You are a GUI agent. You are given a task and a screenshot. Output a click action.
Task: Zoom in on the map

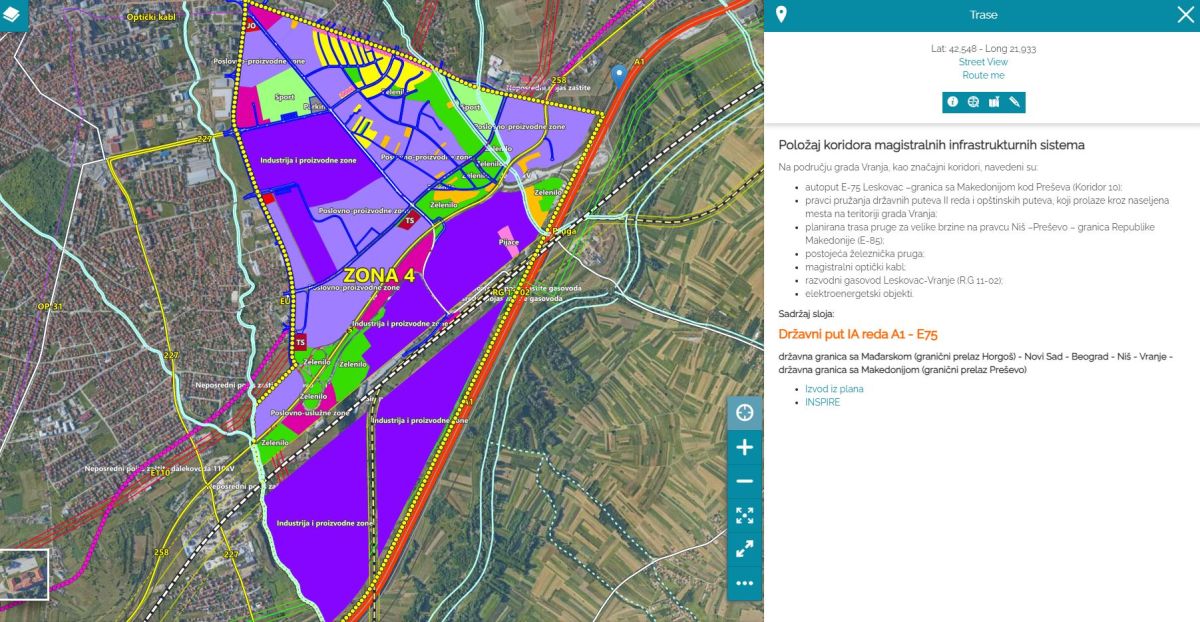(x=744, y=447)
